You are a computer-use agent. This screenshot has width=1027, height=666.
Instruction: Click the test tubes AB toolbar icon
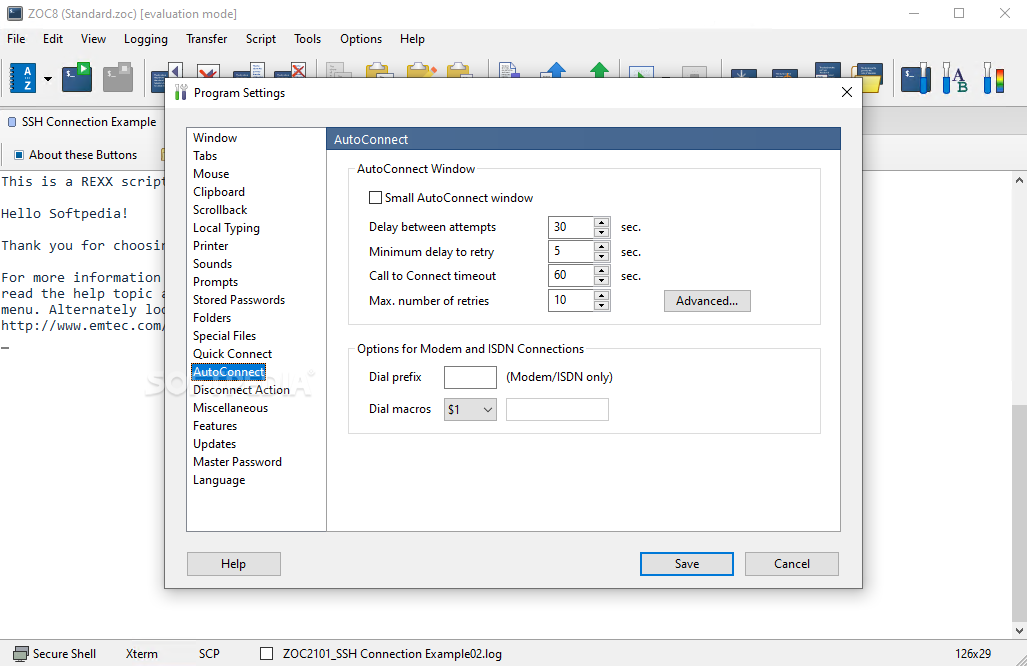pyautogui.click(x=955, y=78)
